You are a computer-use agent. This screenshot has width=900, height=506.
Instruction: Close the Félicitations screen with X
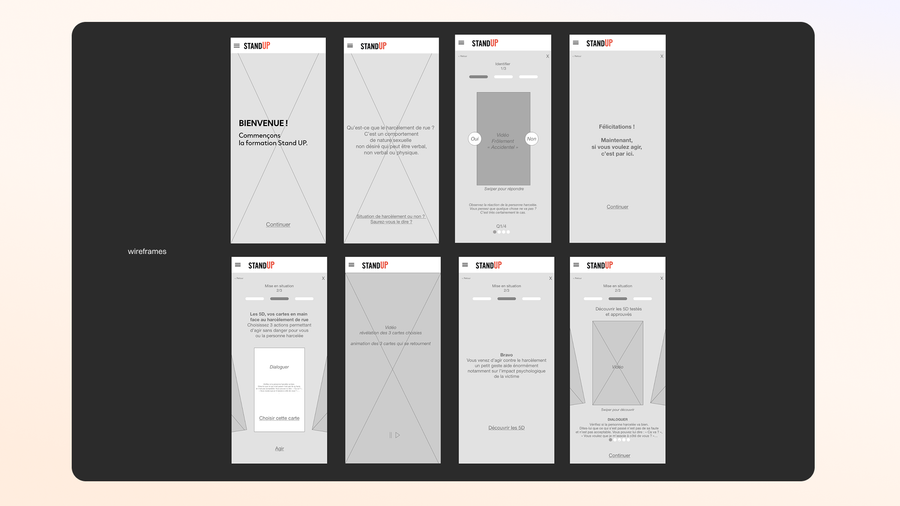[x=661, y=56]
